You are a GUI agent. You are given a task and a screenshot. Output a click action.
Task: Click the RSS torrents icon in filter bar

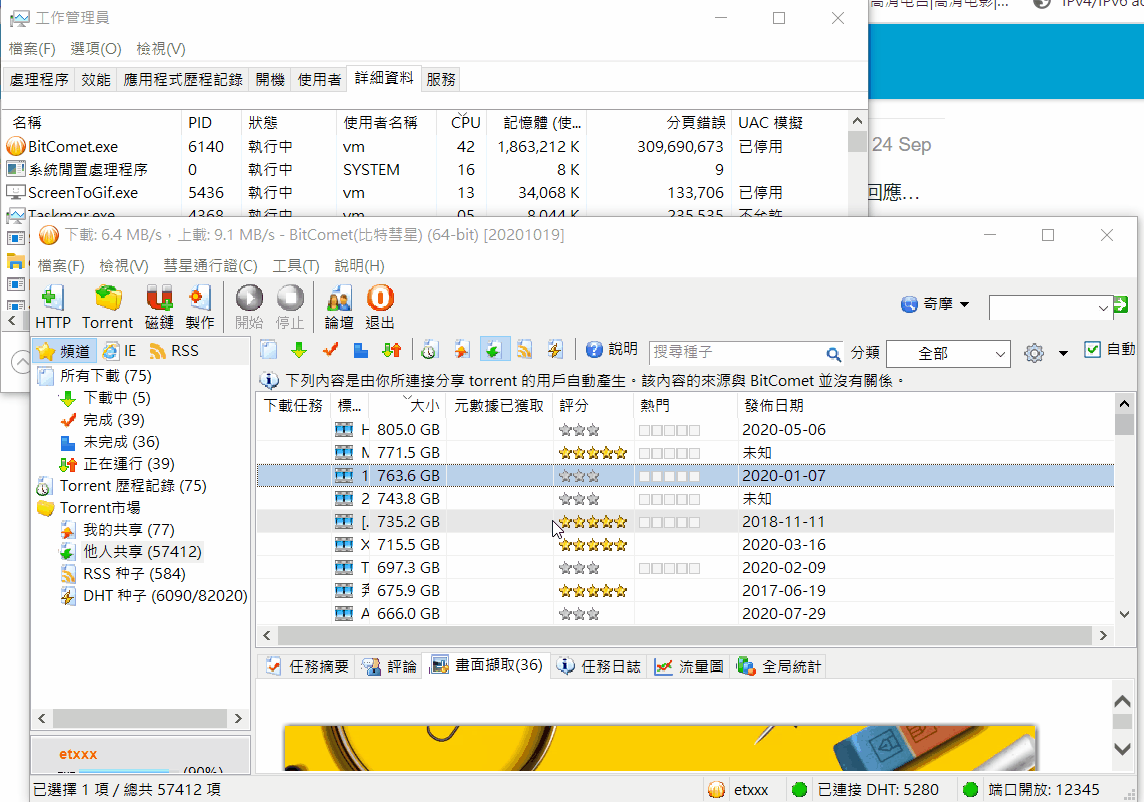click(x=524, y=350)
